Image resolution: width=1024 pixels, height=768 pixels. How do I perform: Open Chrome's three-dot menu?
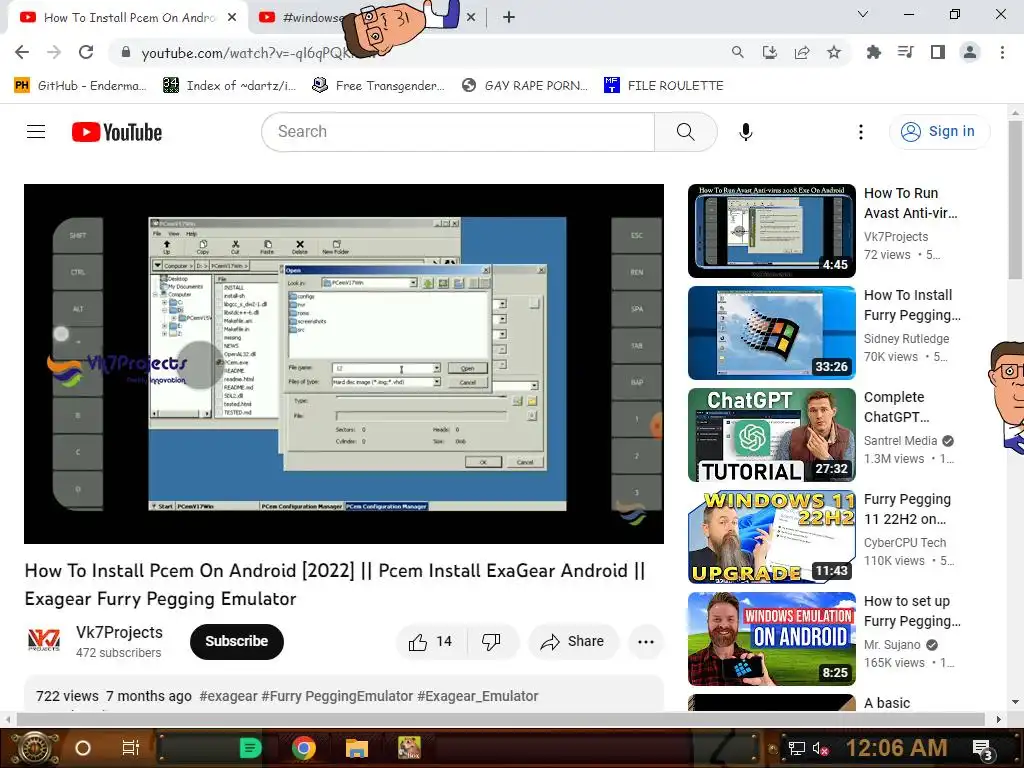pyautogui.click(x=1002, y=52)
